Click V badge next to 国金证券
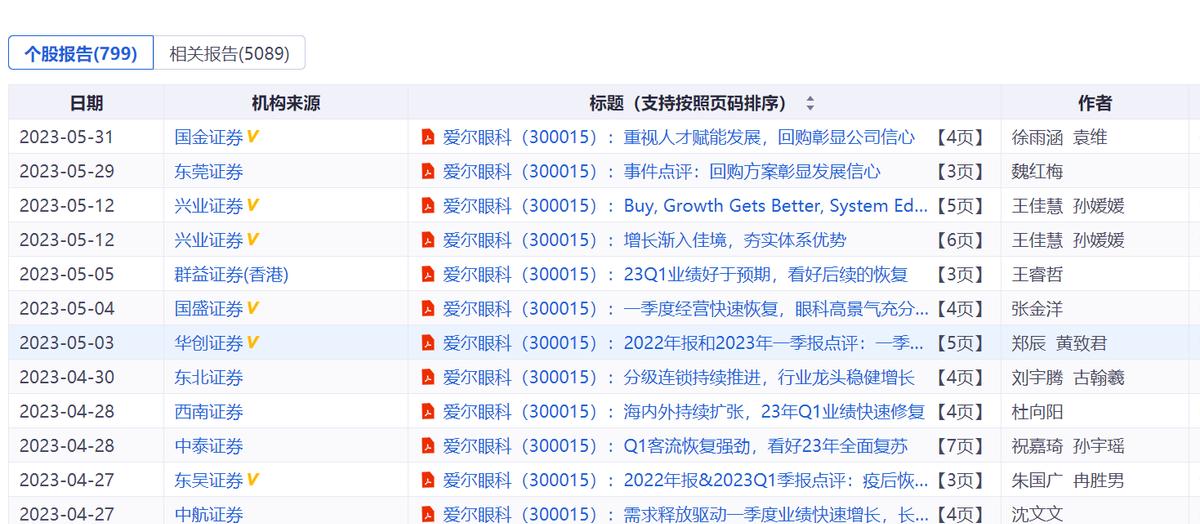Viewport: 1200px width, 524px height. point(253,137)
